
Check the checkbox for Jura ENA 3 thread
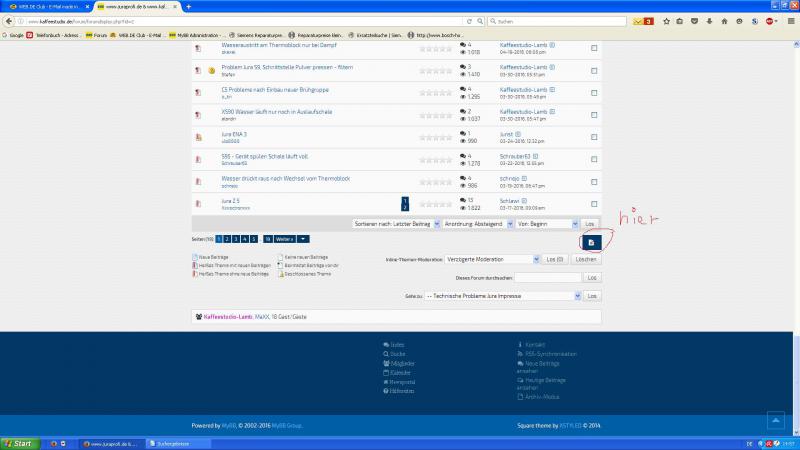(x=595, y=137)
